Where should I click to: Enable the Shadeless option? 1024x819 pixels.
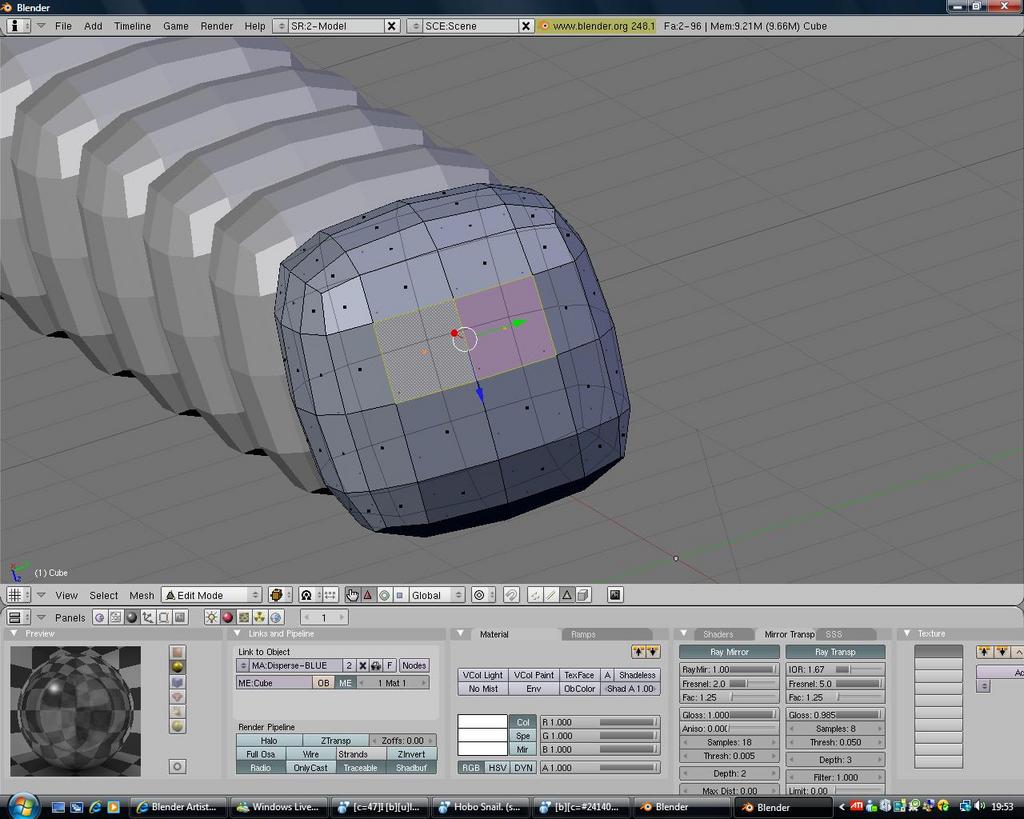637,675
